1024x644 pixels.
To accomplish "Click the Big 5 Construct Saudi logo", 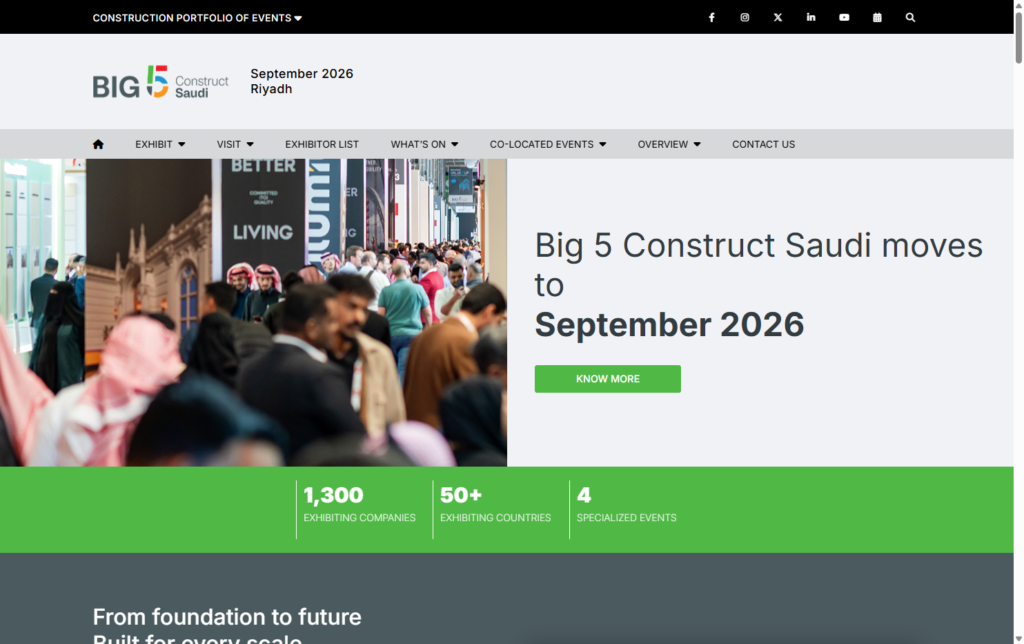I will point(160,82).
